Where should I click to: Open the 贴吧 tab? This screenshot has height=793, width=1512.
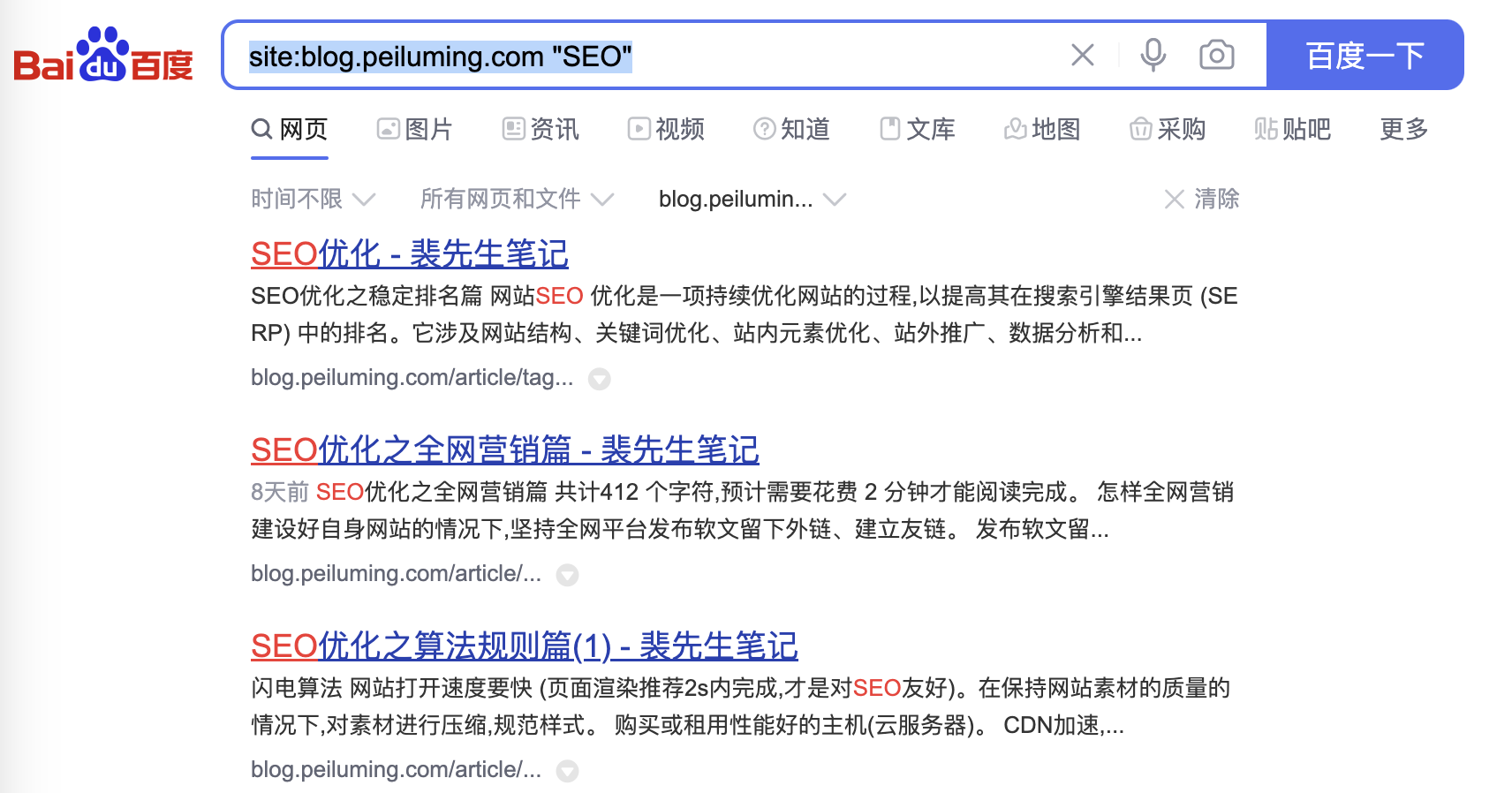tap(1292, 130)
